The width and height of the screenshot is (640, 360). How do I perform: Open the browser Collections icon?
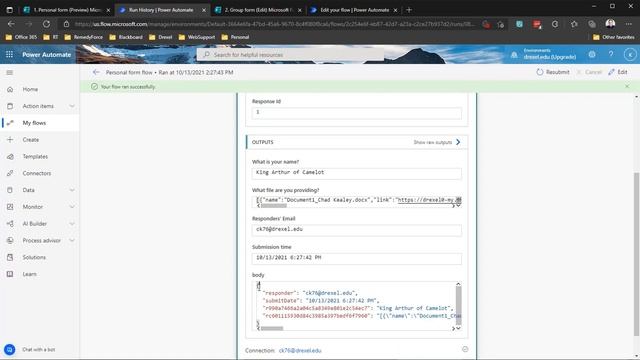point(592,24)
